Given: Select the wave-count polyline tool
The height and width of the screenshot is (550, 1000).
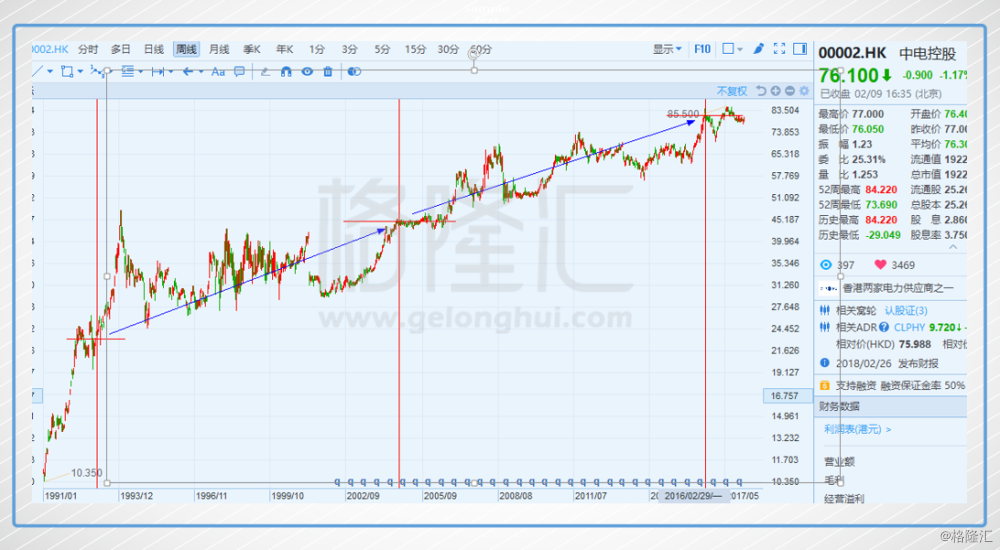Looking at the screenshot, I should pos(97,71).
